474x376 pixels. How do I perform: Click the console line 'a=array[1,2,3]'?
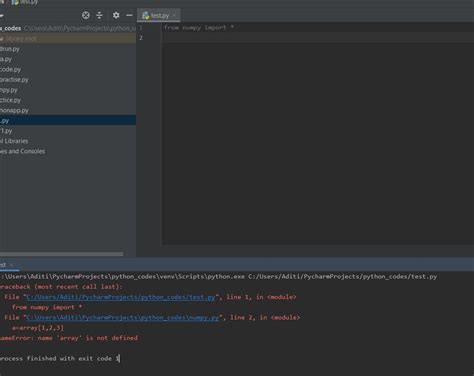[38, 328]
